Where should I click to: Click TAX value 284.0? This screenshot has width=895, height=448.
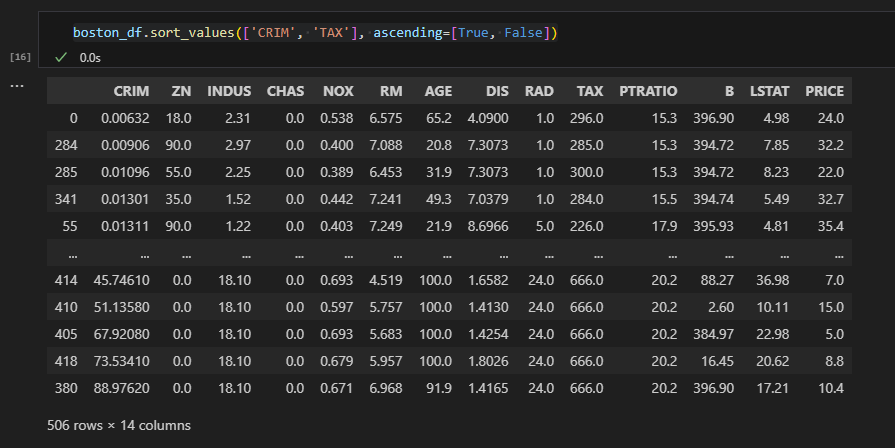pyautogui.click(x=587, y=199)
